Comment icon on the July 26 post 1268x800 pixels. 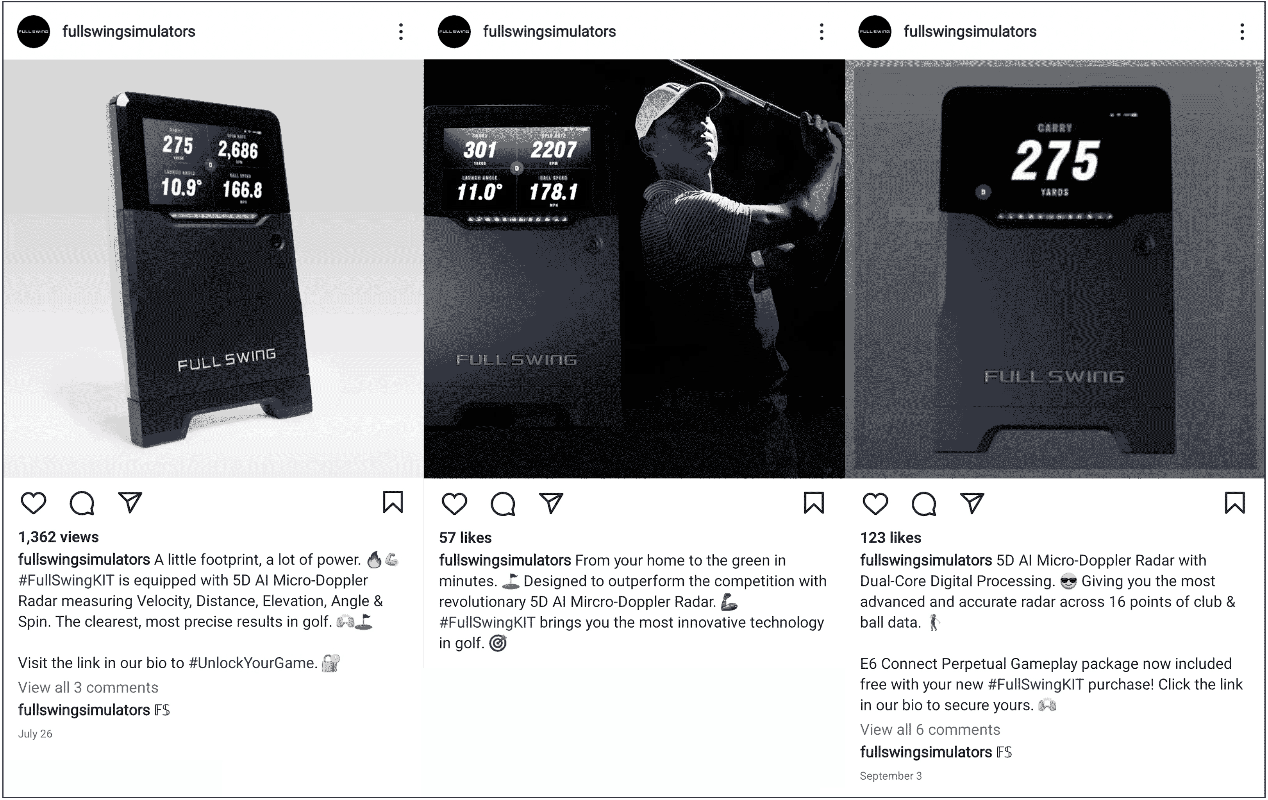point(82,503)
